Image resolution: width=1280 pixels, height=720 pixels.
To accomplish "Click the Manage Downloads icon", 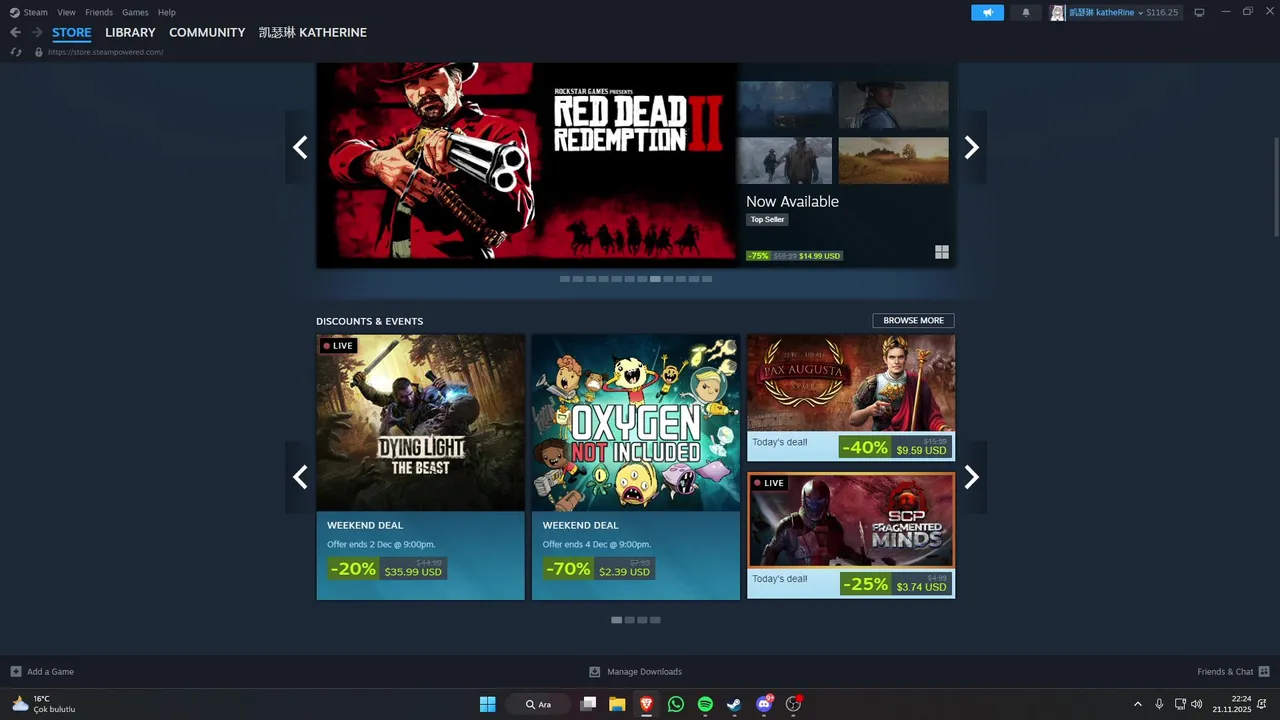I will coord(595,671).
